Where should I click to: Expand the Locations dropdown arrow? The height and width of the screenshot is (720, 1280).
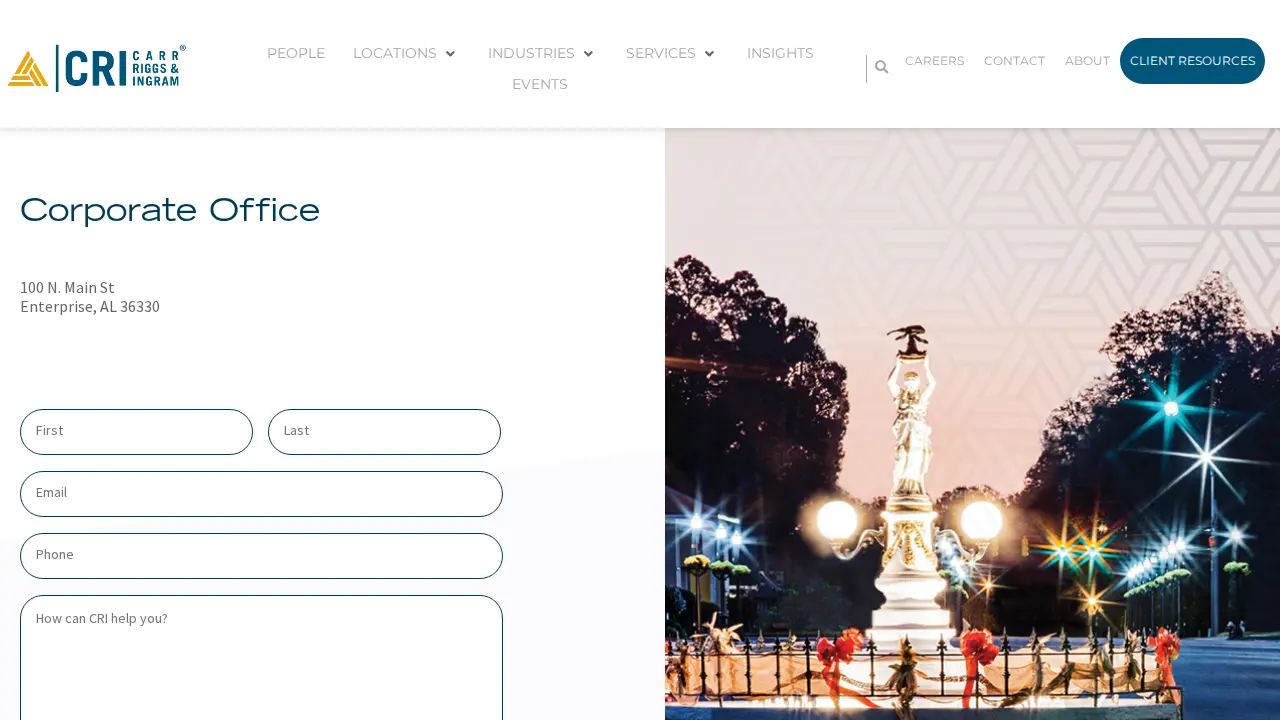pos(450,54)
